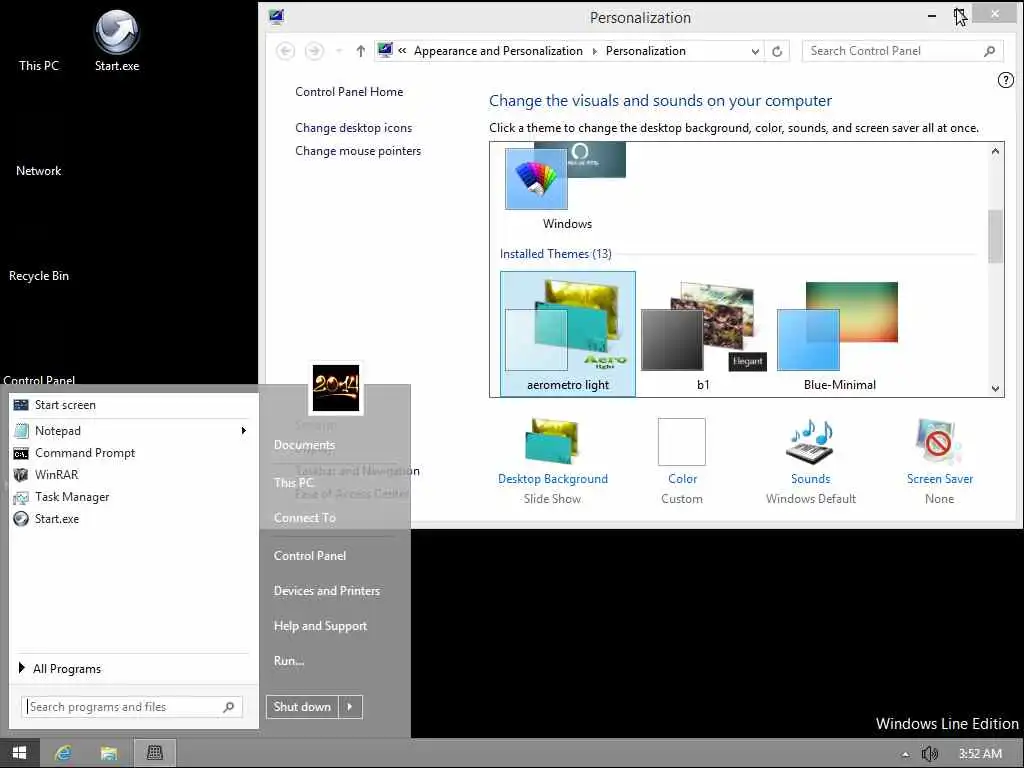
Task: Open the Shut down options arrow
Action: click(350, 707)
